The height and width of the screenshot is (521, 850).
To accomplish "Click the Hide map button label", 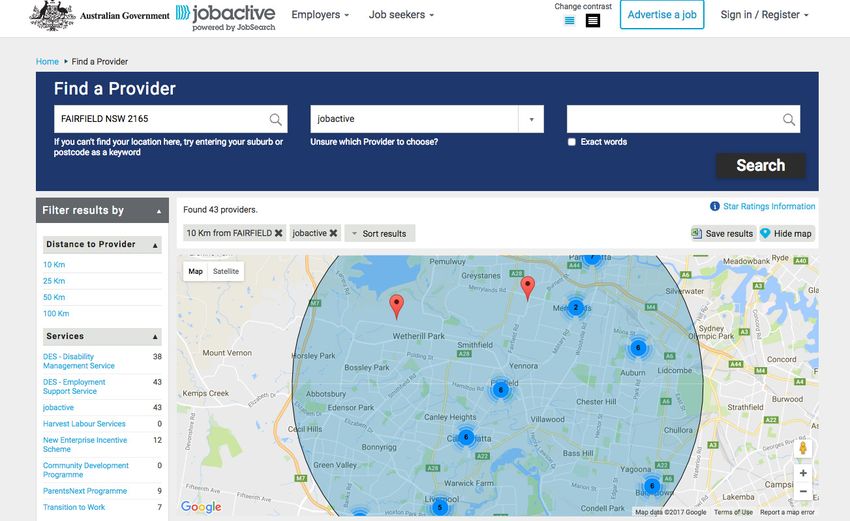I will pos(793,234).
